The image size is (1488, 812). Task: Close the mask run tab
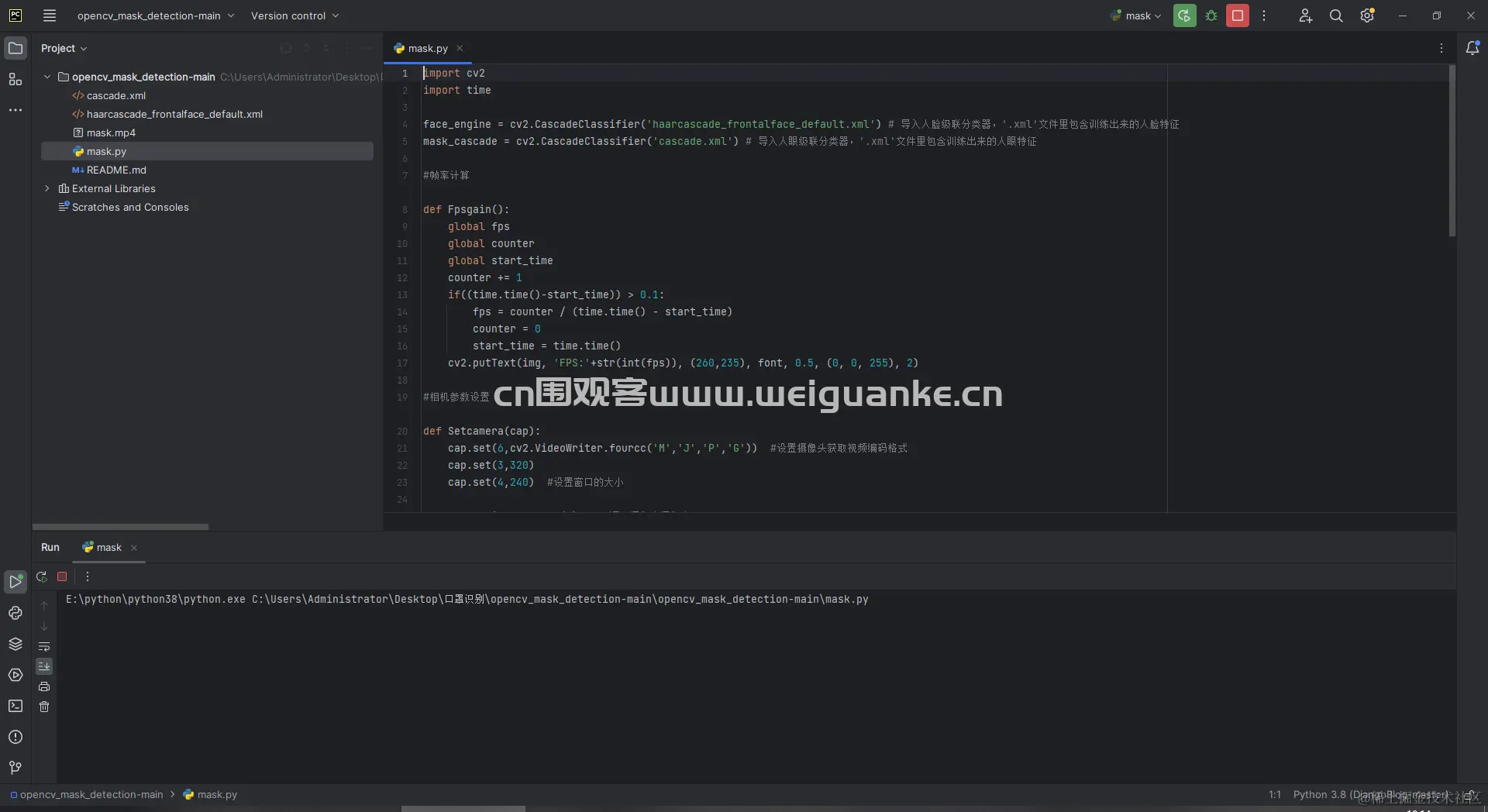tap(134, 548)
